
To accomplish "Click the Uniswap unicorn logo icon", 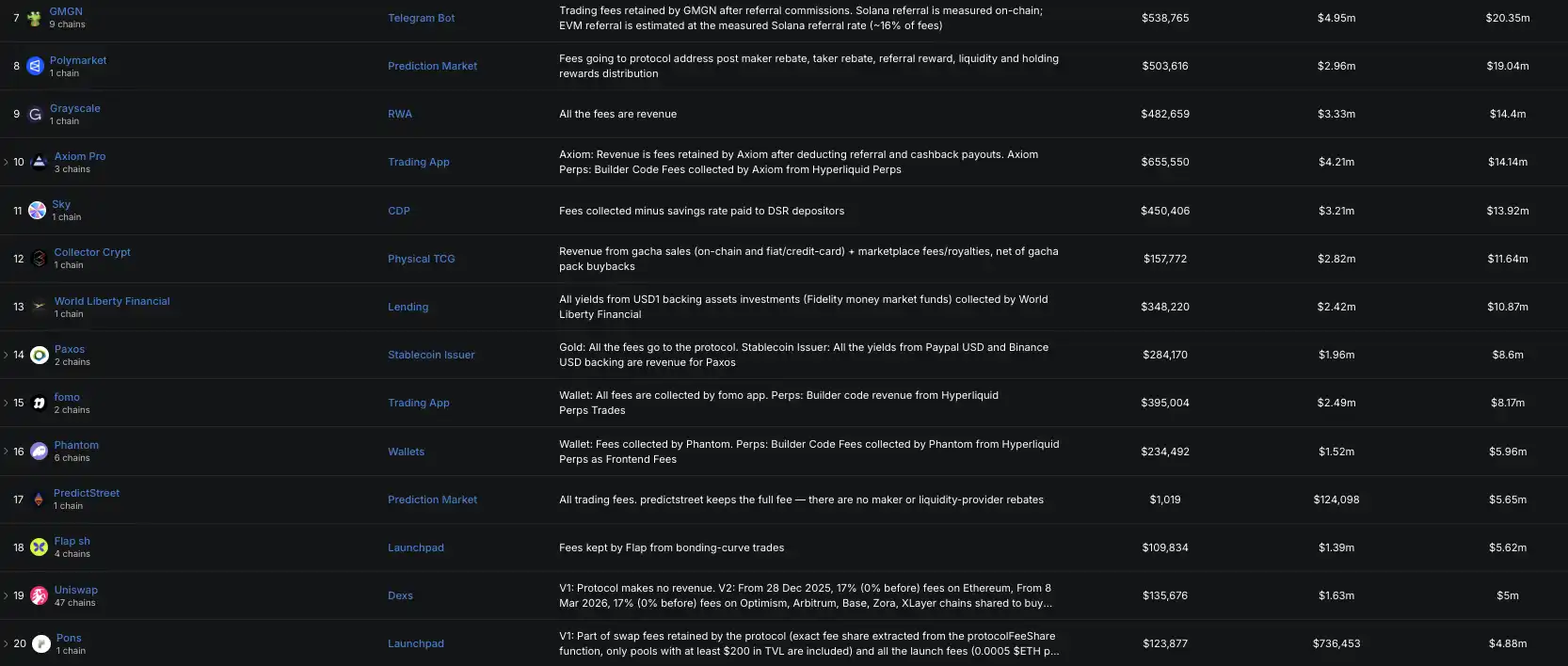I will [40, 595].
